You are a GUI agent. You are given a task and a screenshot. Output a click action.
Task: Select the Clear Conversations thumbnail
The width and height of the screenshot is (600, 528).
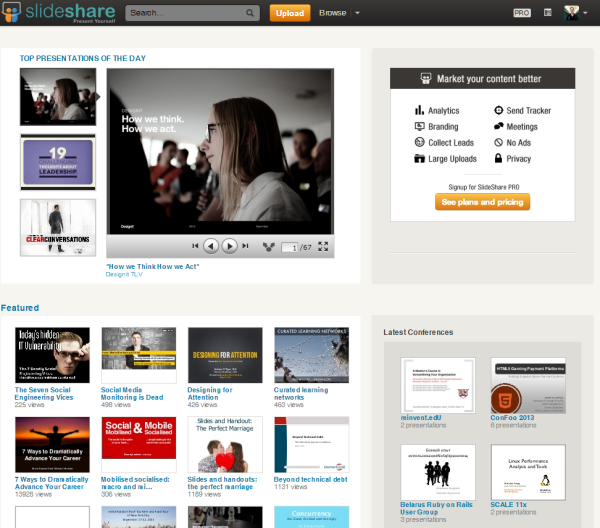58,228
